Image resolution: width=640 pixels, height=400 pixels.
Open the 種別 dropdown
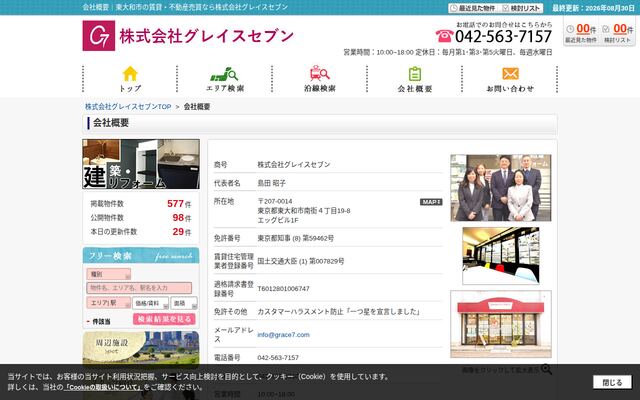[x=109, y=274]
